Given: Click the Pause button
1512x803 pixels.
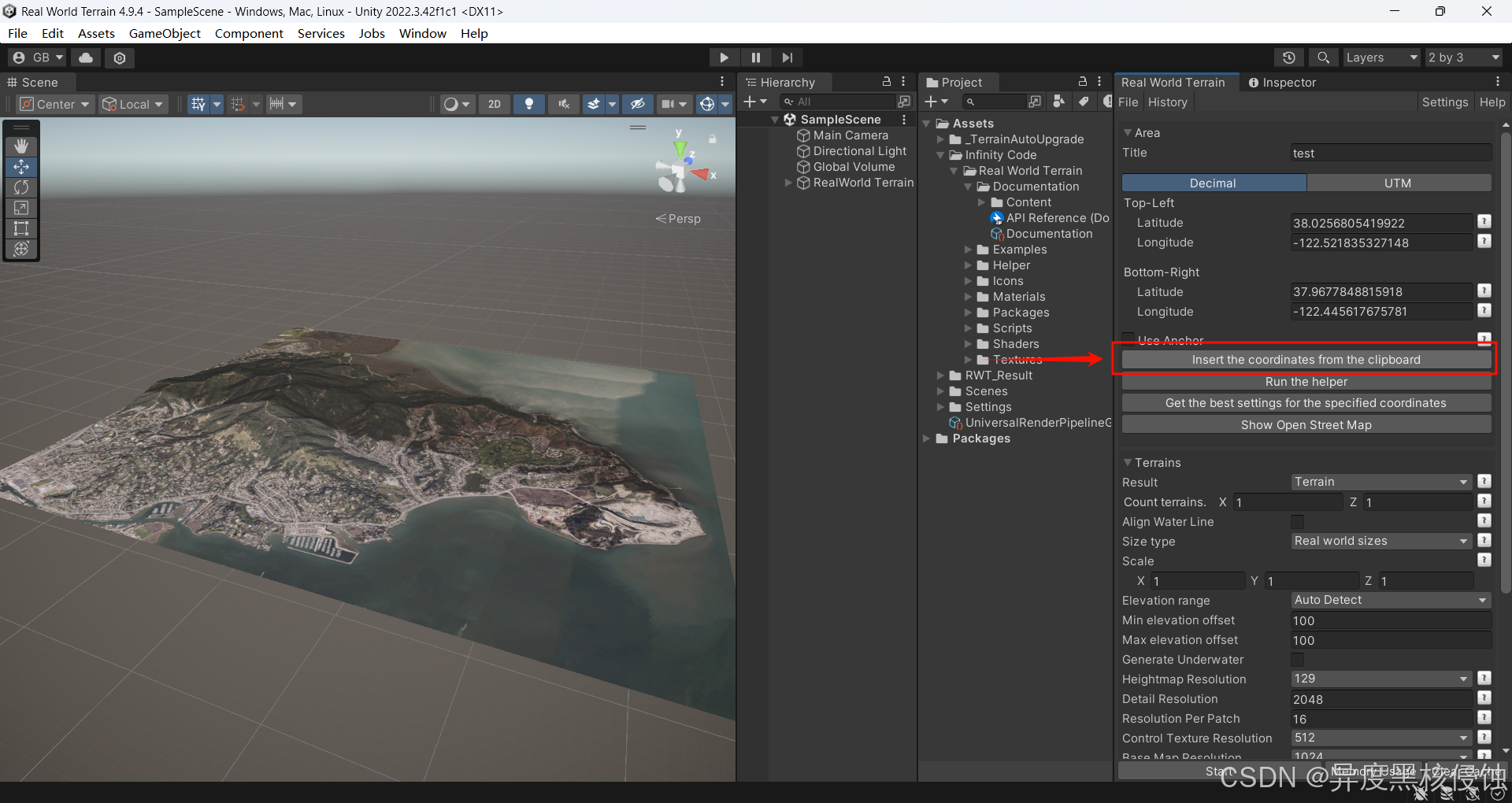Looking at the screenshot, I should 755,57.
